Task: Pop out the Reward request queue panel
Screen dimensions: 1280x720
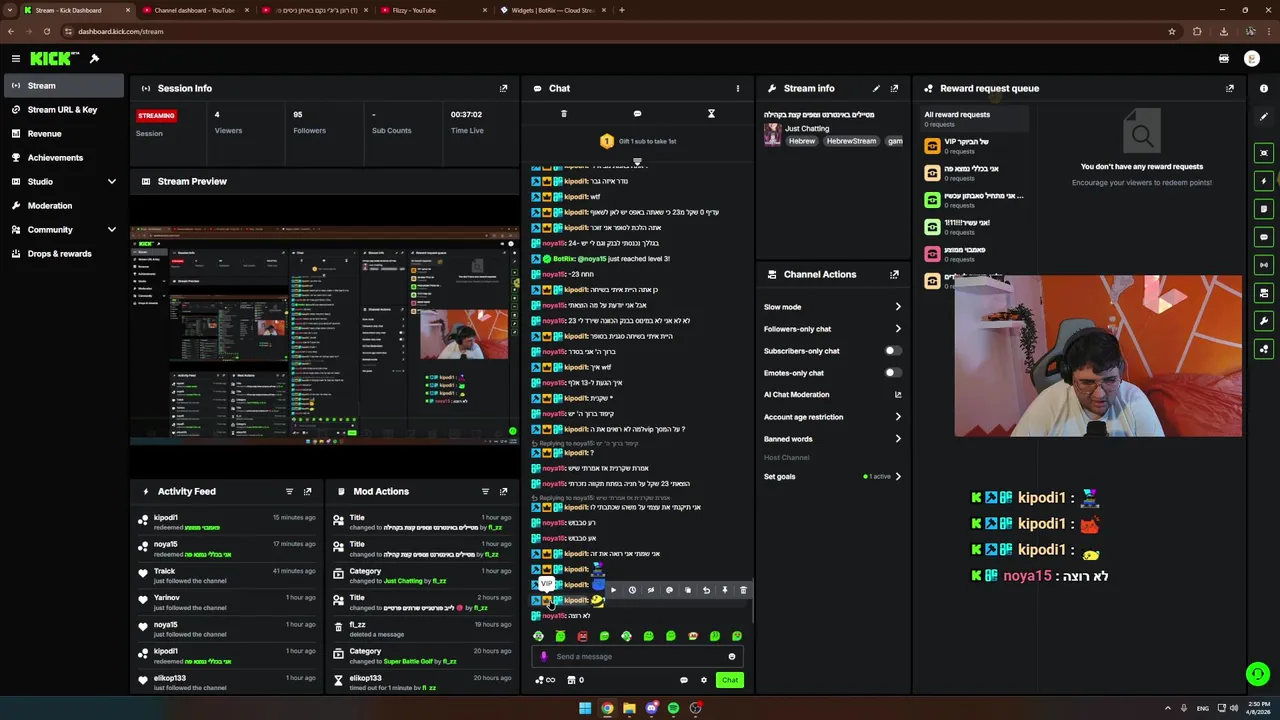Action: point(1230,88)
